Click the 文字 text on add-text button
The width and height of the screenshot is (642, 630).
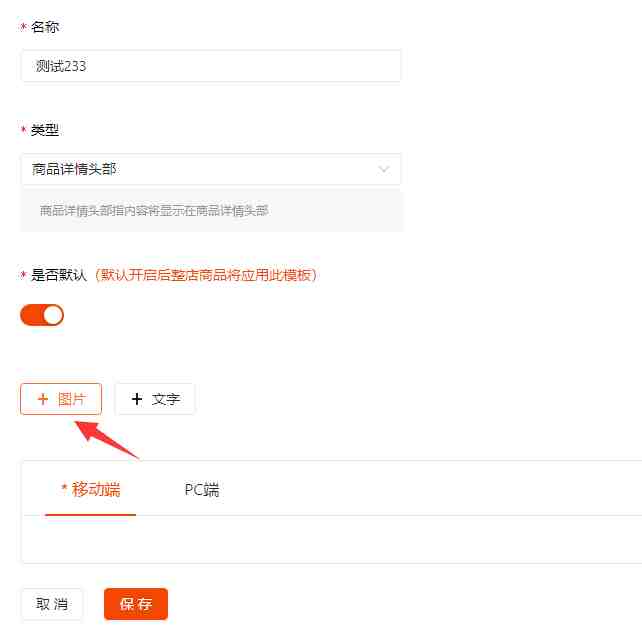tap(166, 399)
